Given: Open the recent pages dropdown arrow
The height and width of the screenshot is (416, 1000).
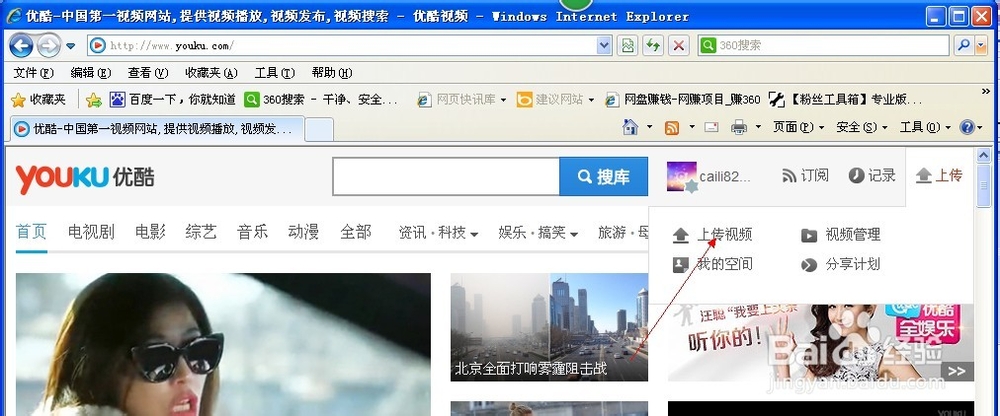Looking at the screenshot, I should [x=71, y=46].
